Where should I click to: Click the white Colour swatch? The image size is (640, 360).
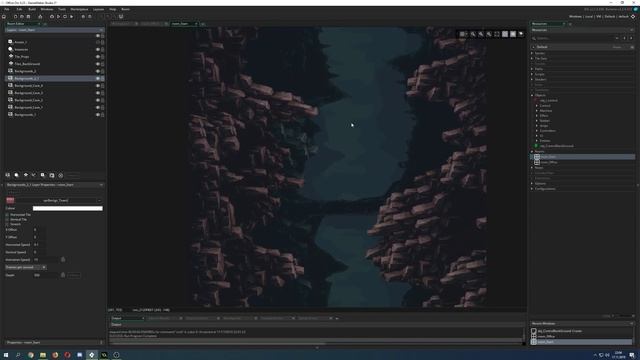click(68, 208)
